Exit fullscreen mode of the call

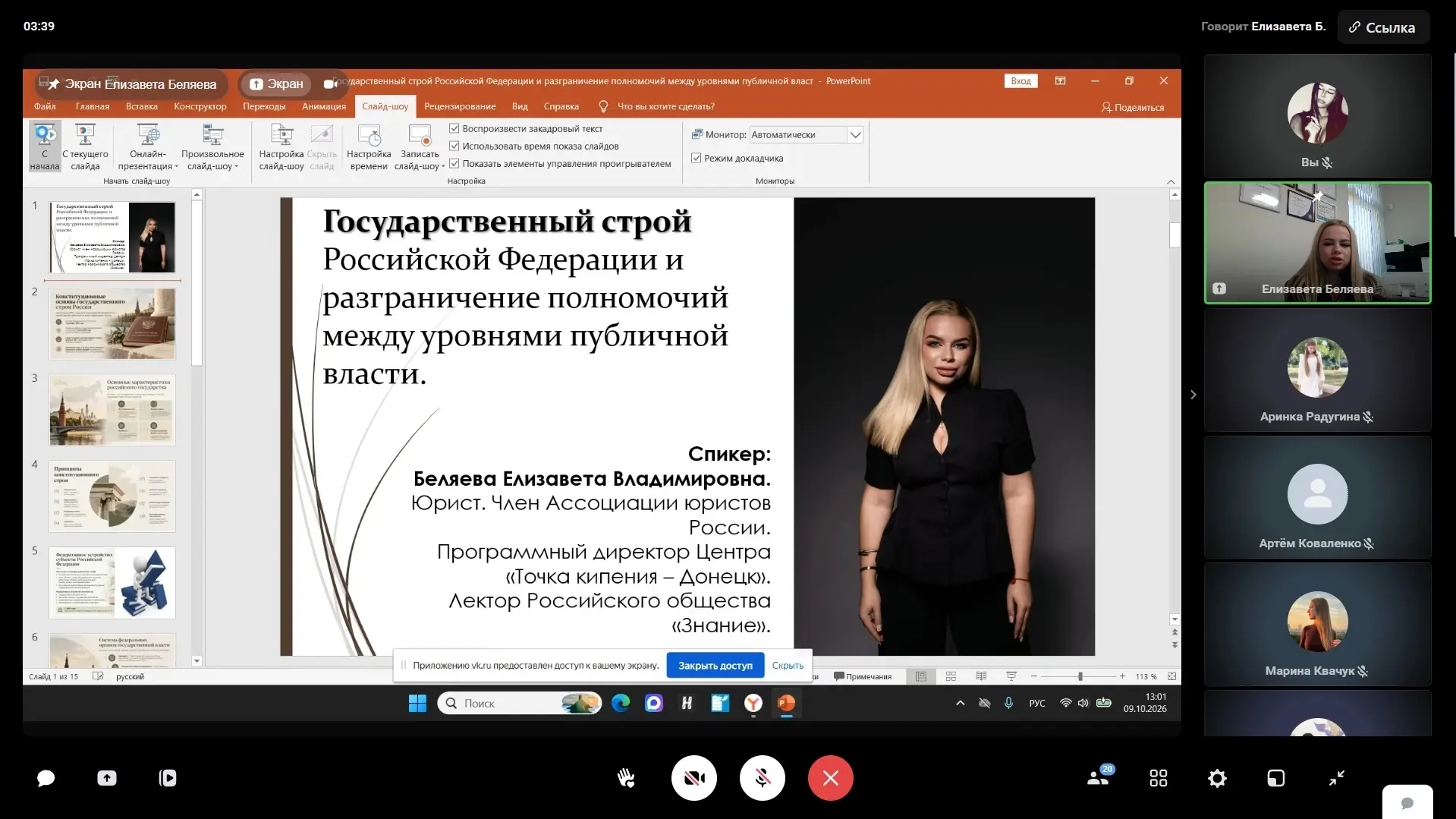[1336, 777]
